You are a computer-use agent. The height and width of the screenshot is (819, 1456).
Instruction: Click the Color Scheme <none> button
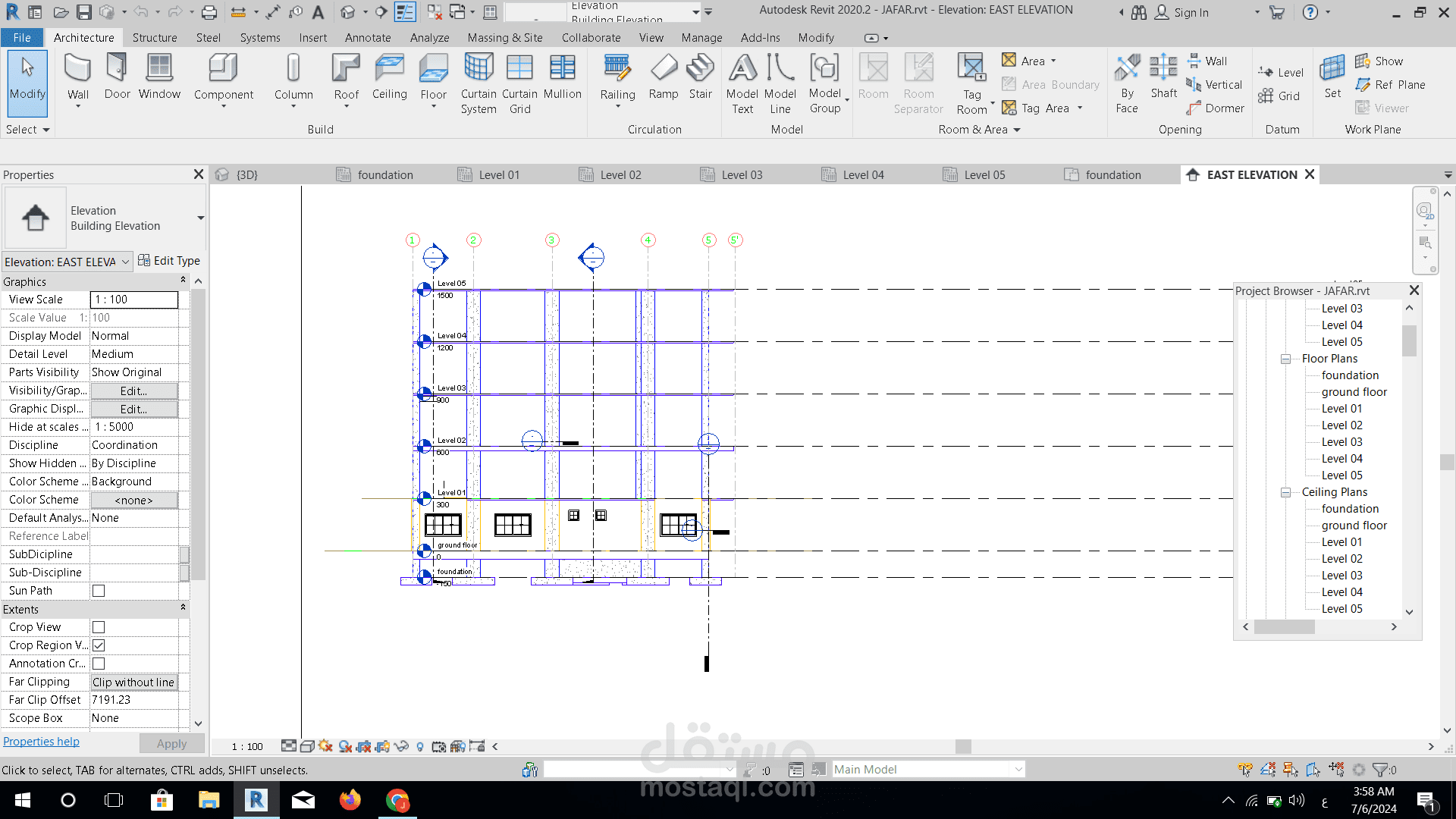[x=134, y=500]
